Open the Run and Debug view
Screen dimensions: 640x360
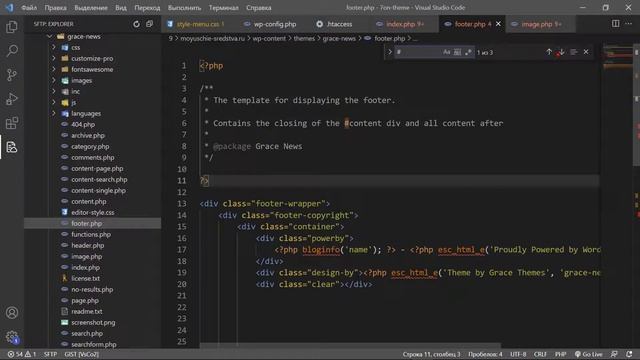tap(12, 99)
